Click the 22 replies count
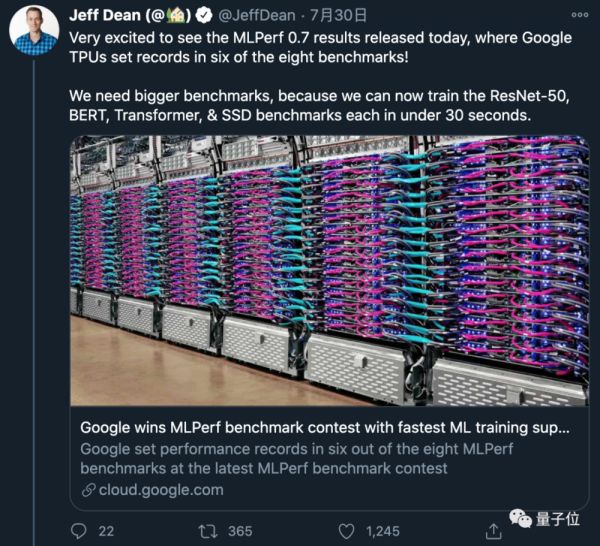This screenshot has width=600, height=546. (106, 531)
